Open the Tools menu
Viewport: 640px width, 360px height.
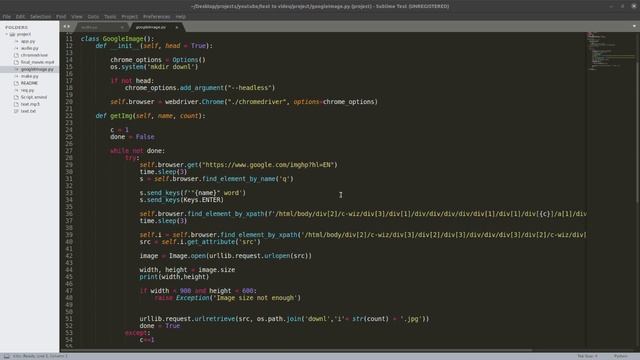tap(110, 17)
